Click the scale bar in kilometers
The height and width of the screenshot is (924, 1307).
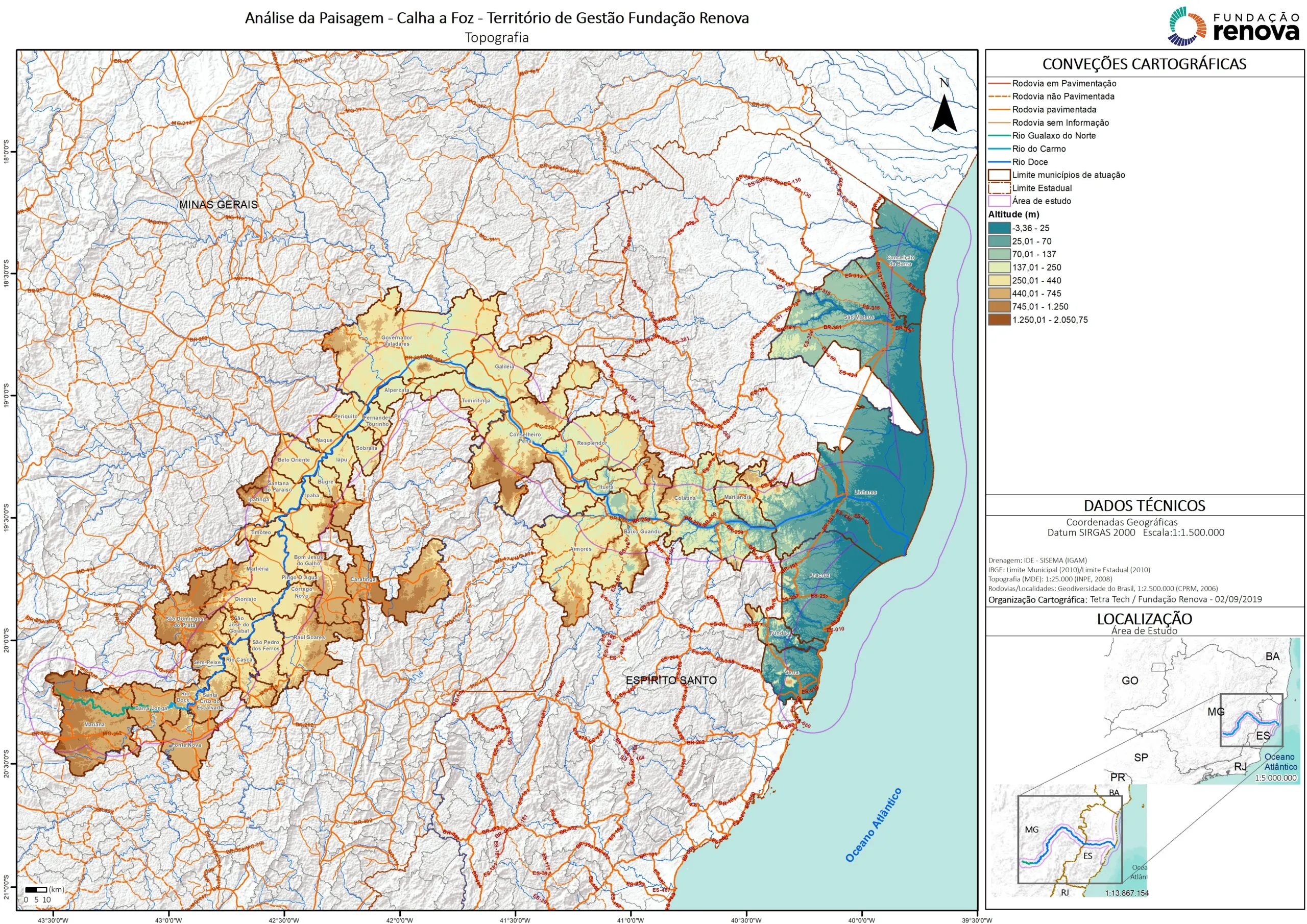(36, 890)
